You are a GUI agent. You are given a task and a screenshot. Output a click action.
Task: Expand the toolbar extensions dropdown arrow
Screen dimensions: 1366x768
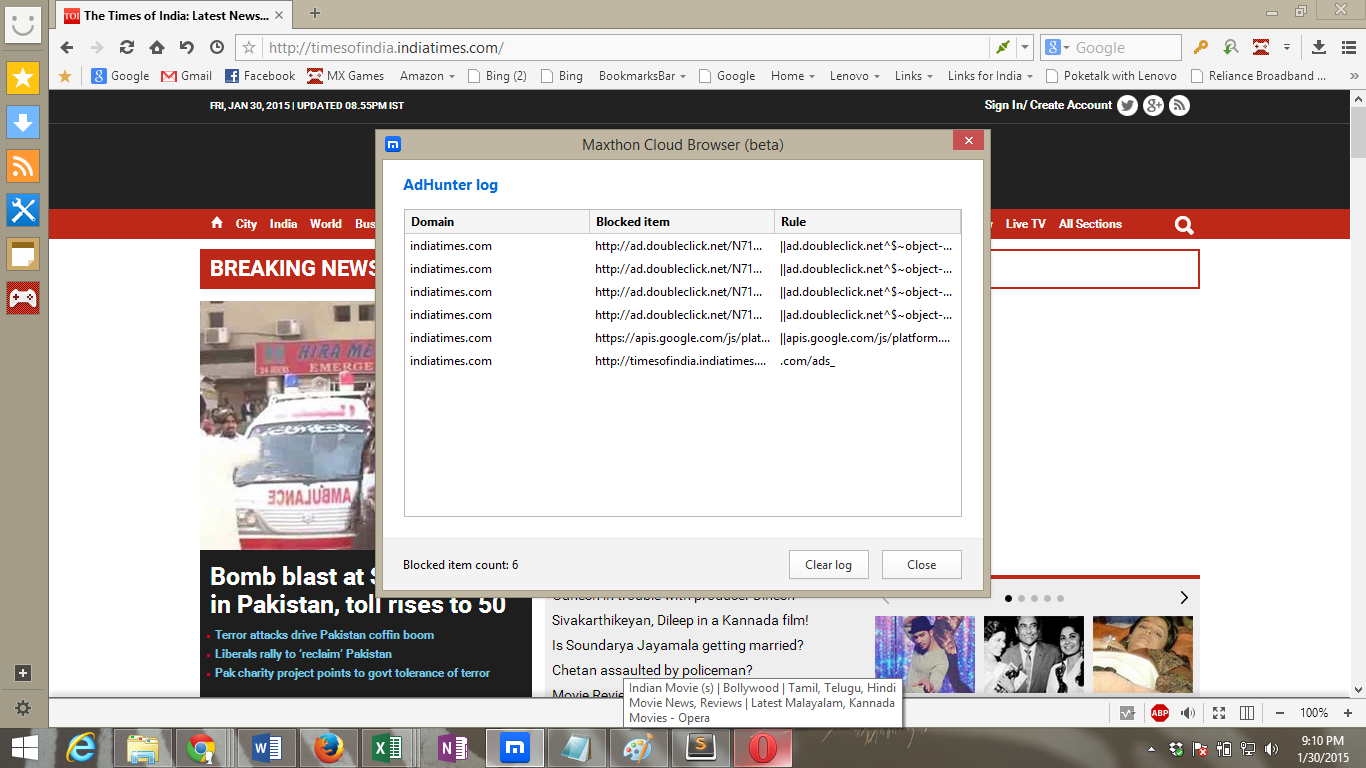1287,47
